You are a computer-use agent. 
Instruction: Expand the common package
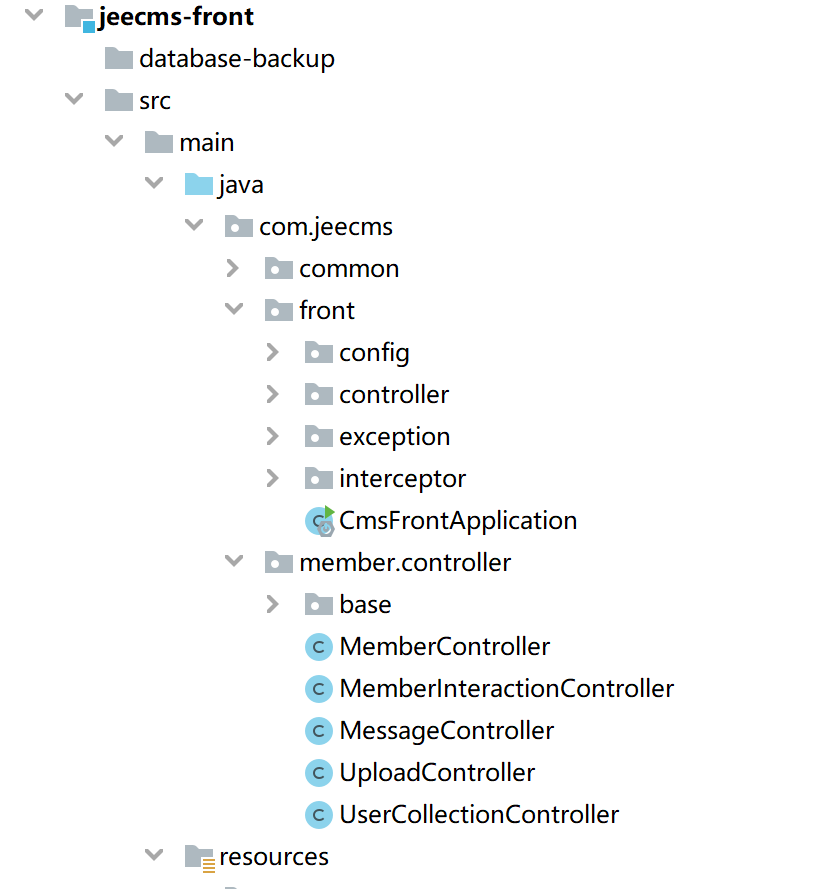[233, 269]
